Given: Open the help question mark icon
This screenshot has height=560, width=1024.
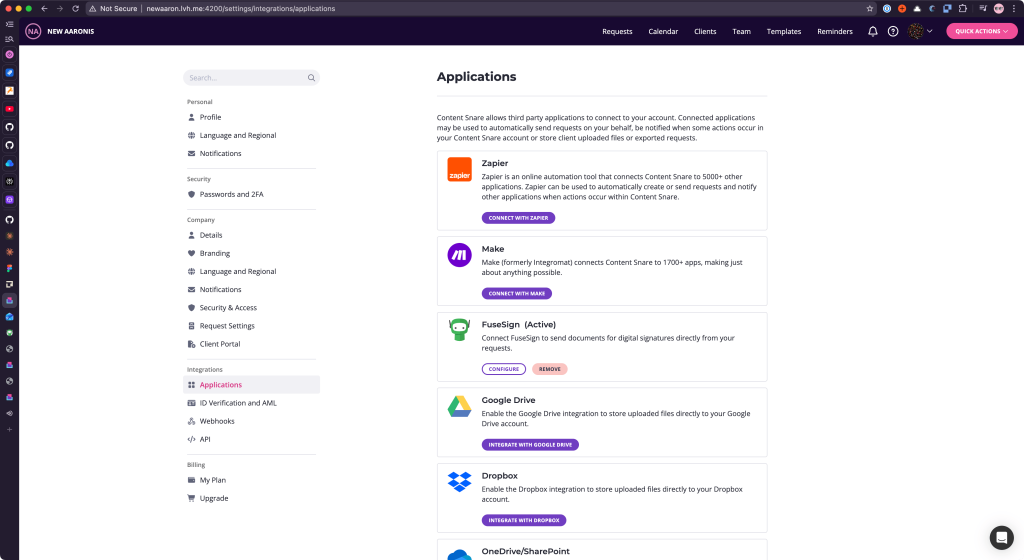Looking at the screenshot, I should 893,31.
